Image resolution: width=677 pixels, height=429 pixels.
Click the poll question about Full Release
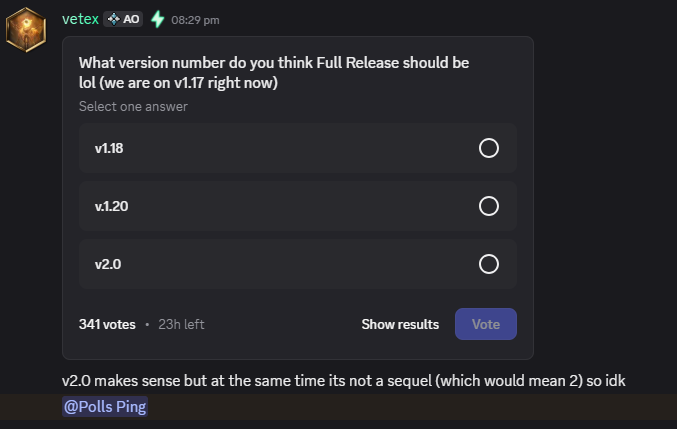tap(273, 73)
